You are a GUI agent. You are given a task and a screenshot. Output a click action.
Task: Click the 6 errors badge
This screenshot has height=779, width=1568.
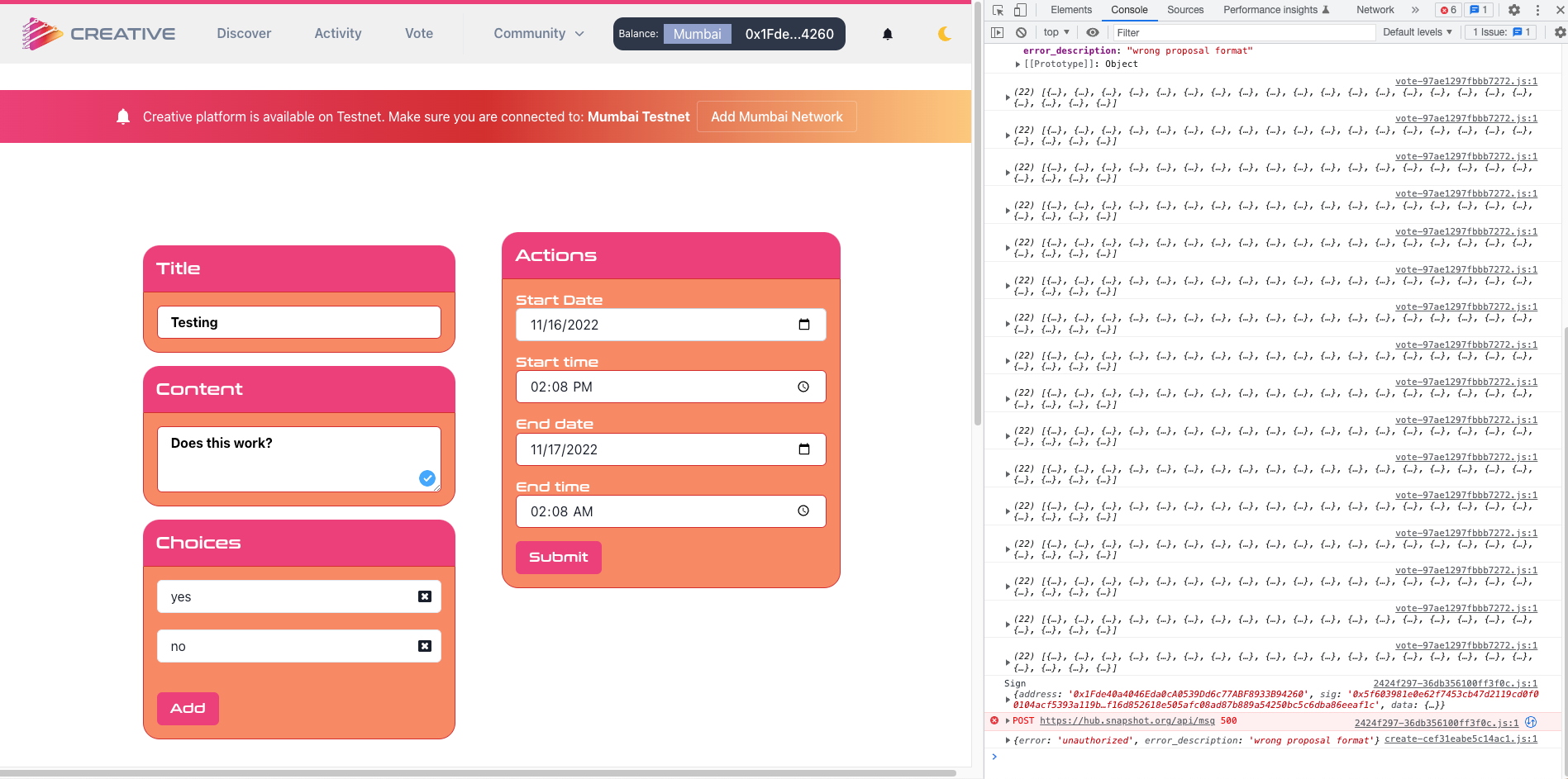[x=1448, y=10]
